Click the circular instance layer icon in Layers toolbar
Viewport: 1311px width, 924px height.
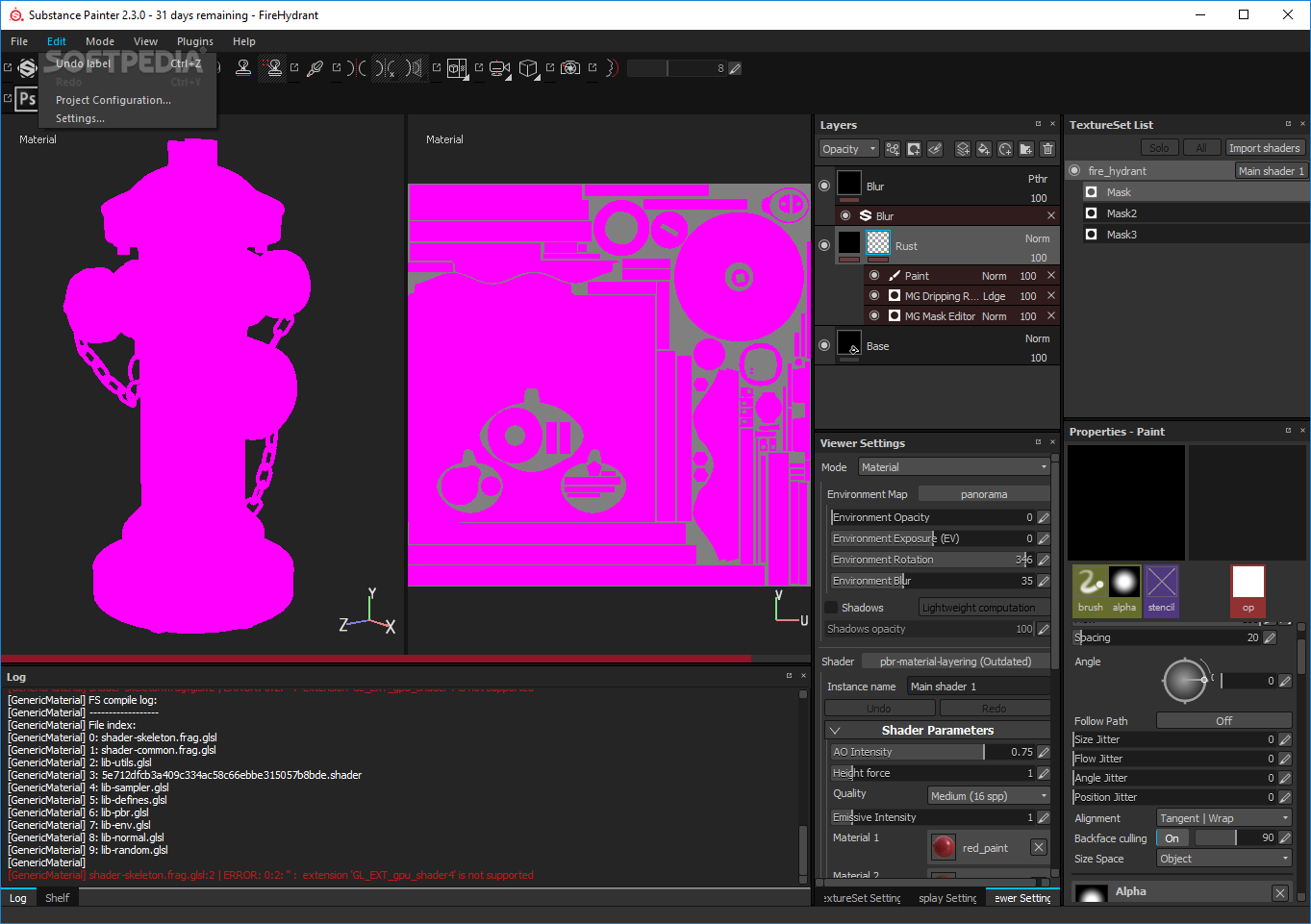[x=1005, y=149]
